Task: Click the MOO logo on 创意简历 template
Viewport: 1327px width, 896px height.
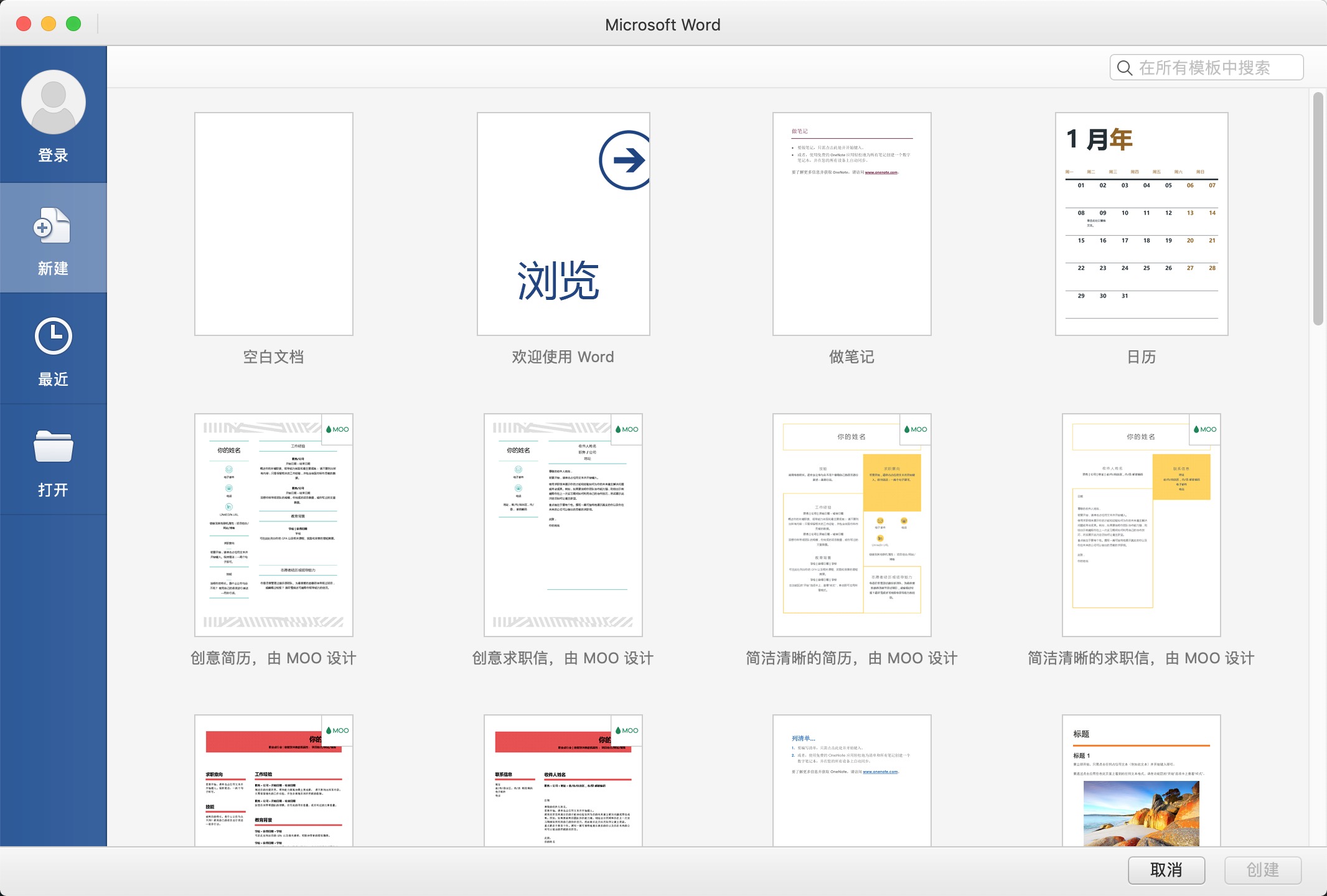Action: (x=338, y=429)
